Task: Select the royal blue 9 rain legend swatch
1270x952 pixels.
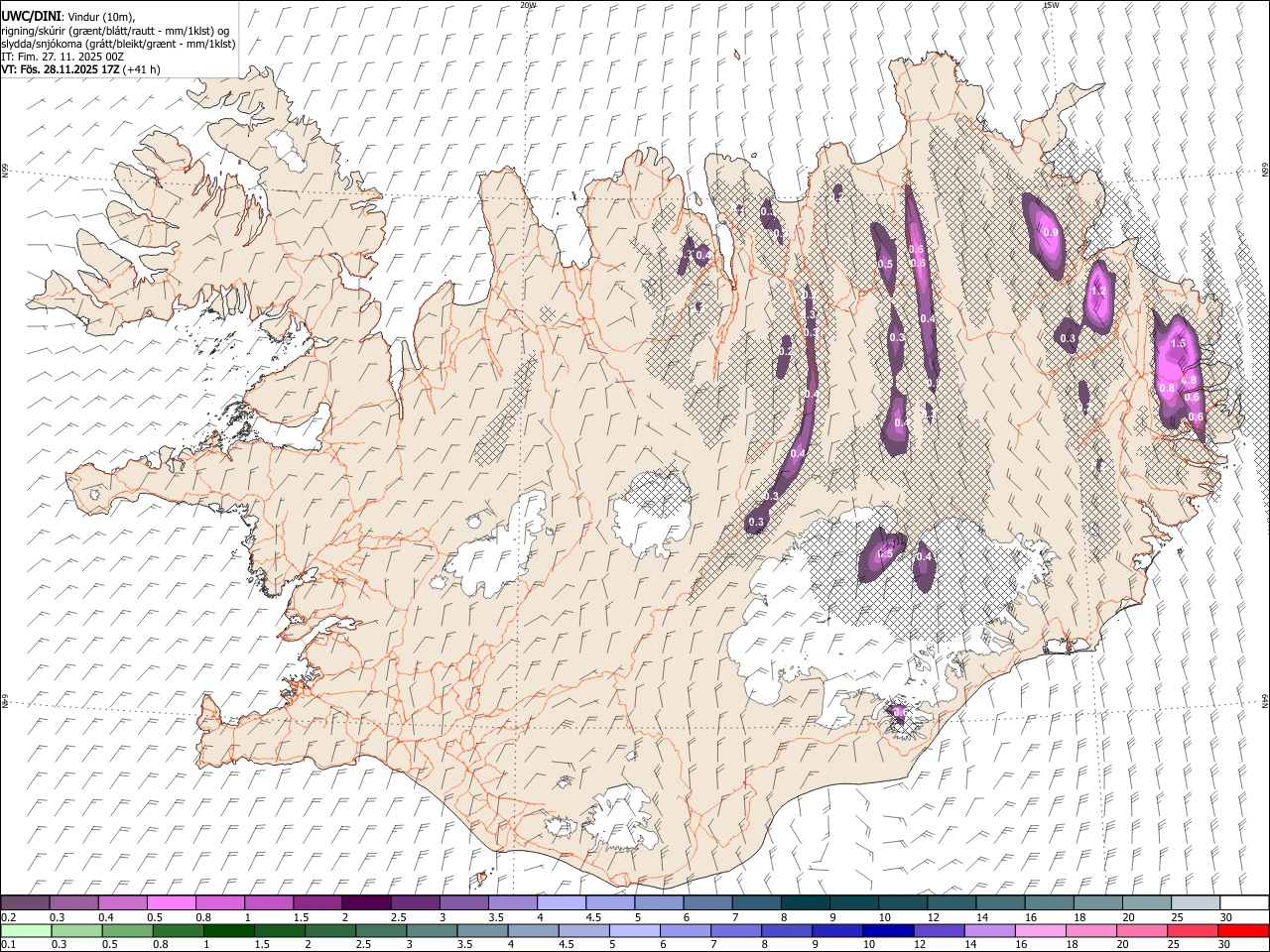Action: point(837,931)
